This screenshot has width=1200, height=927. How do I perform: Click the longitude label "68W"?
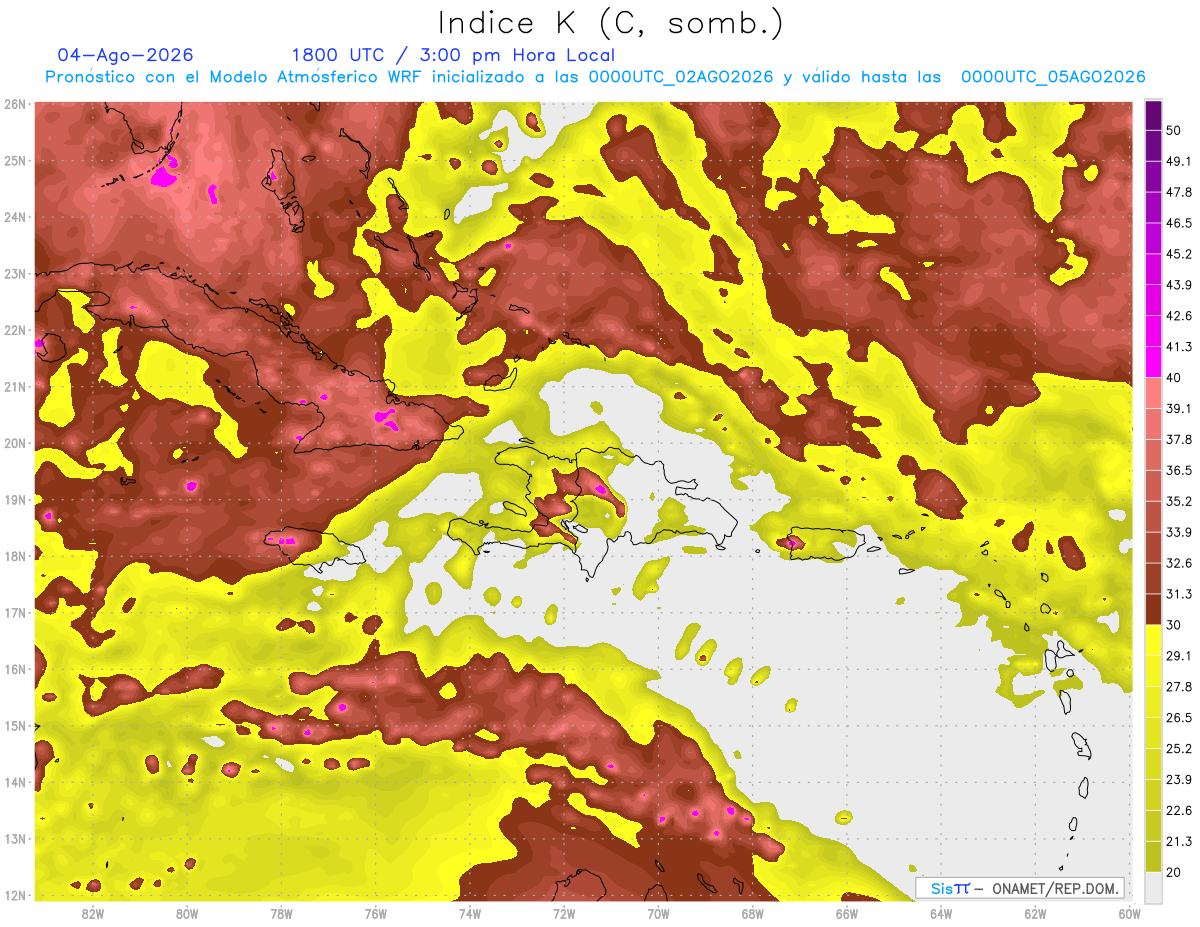click(x=752, y=913)
